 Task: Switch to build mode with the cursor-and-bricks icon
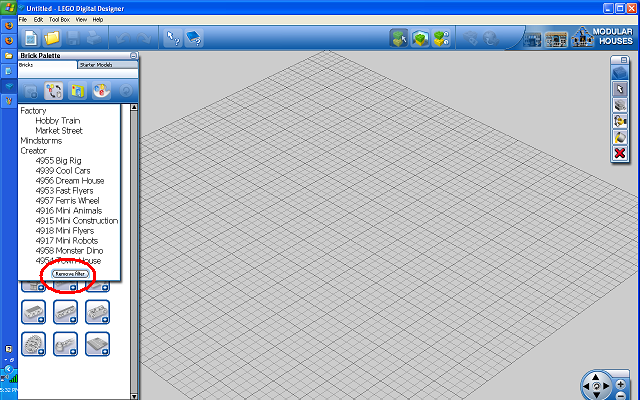pyautogui.click(x=399, y=38)
